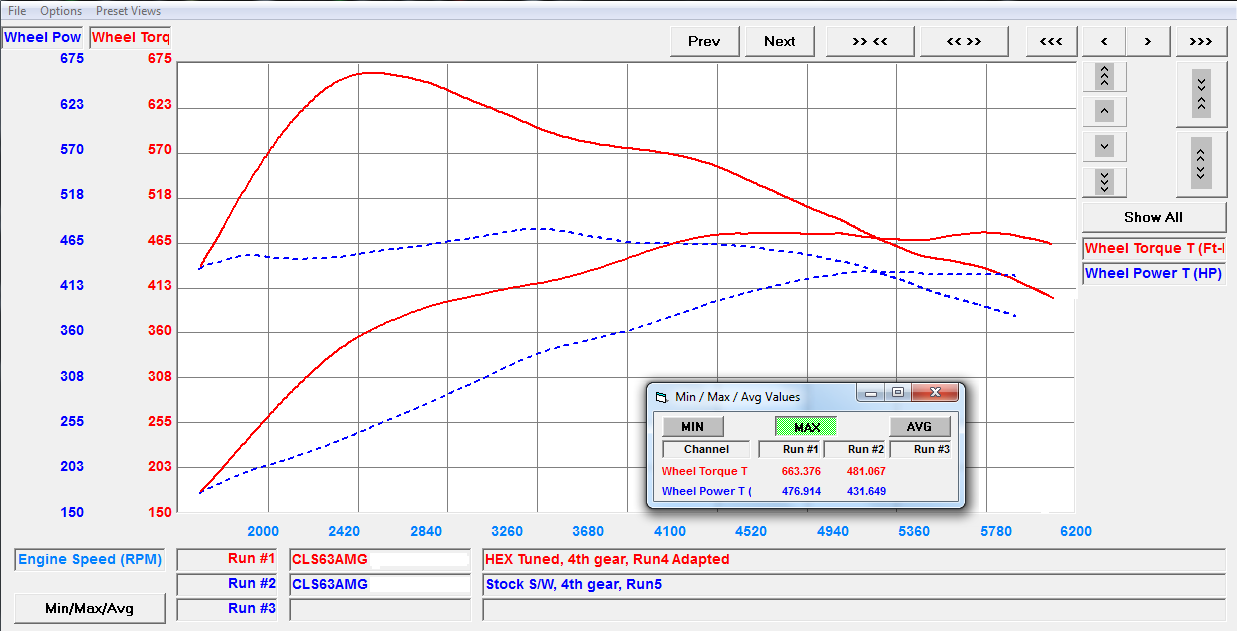Open the Preset Views menu

click(128, 11)
